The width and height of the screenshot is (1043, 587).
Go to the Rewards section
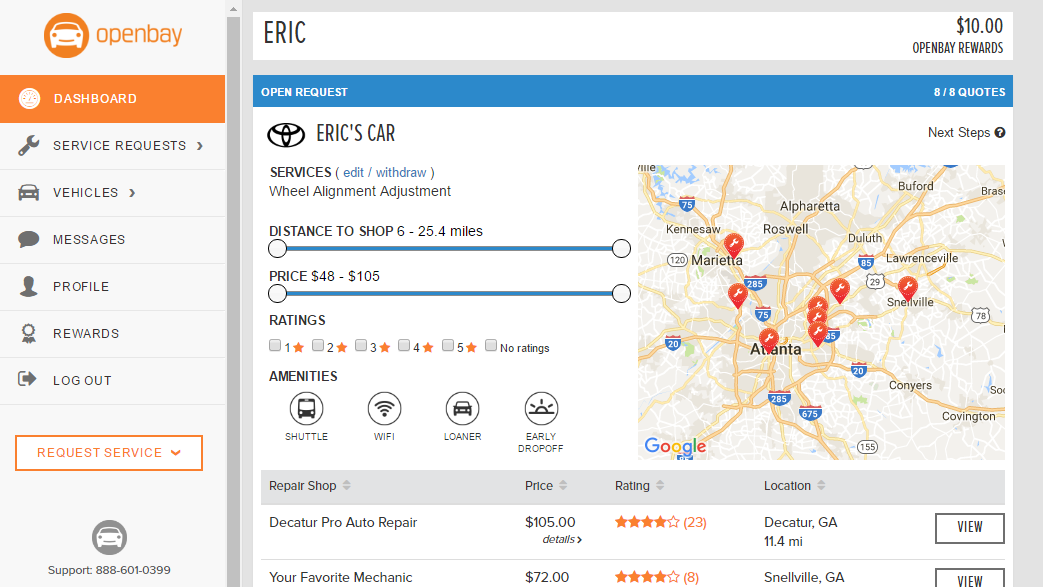click(112, 333)
